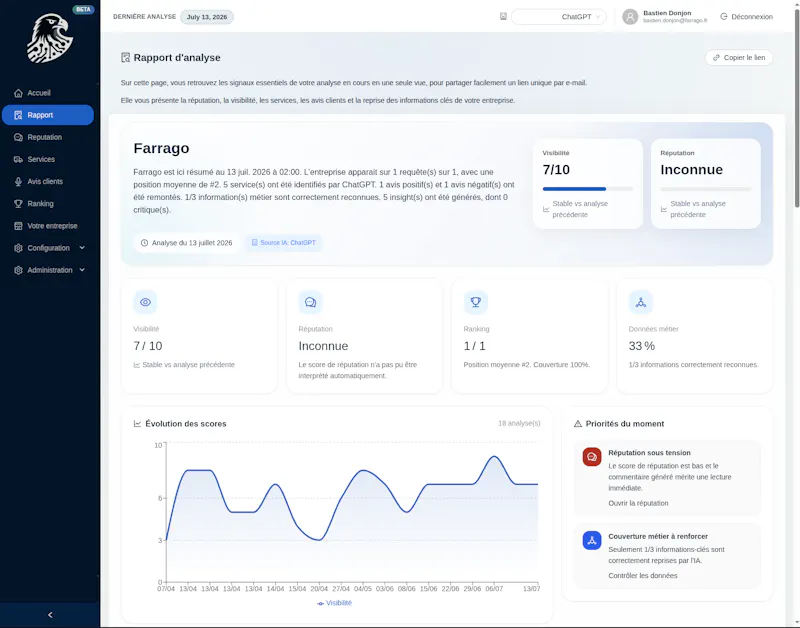Expand the Administration submenu chevron

(82, 270)
